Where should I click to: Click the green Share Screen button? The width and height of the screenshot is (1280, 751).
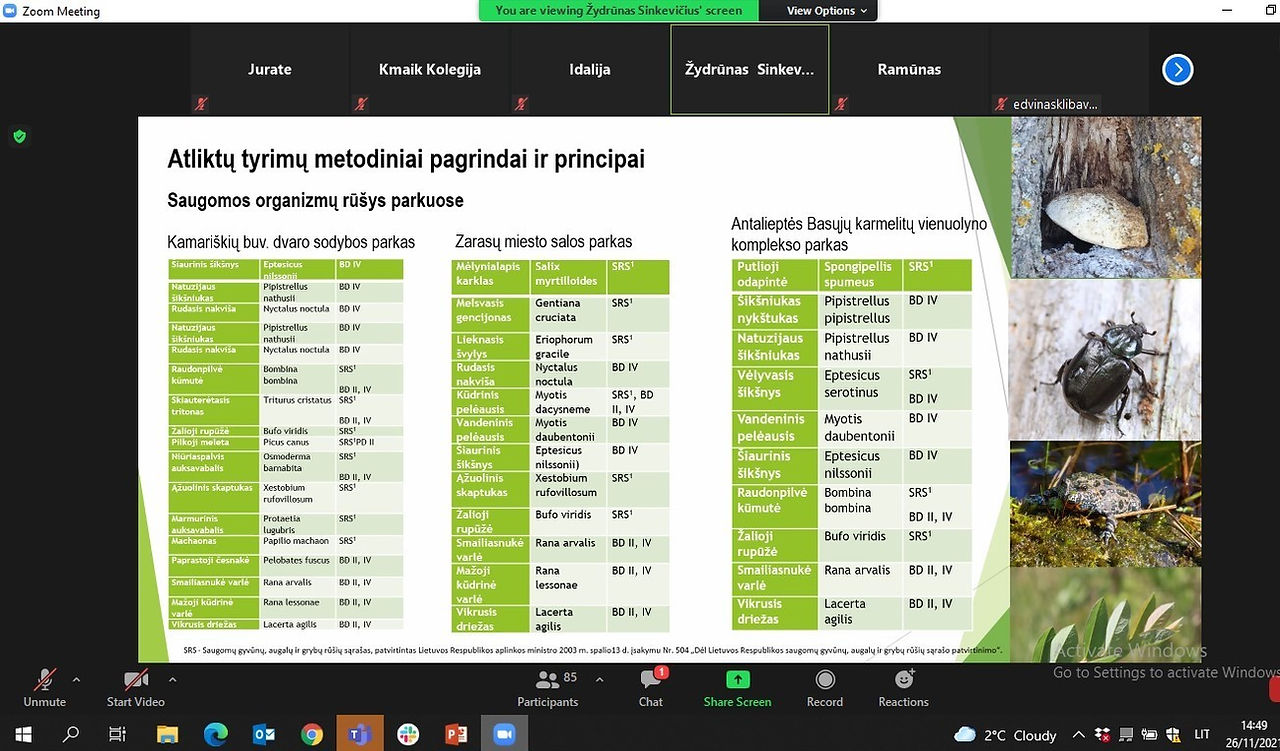(x=738, y=688)
